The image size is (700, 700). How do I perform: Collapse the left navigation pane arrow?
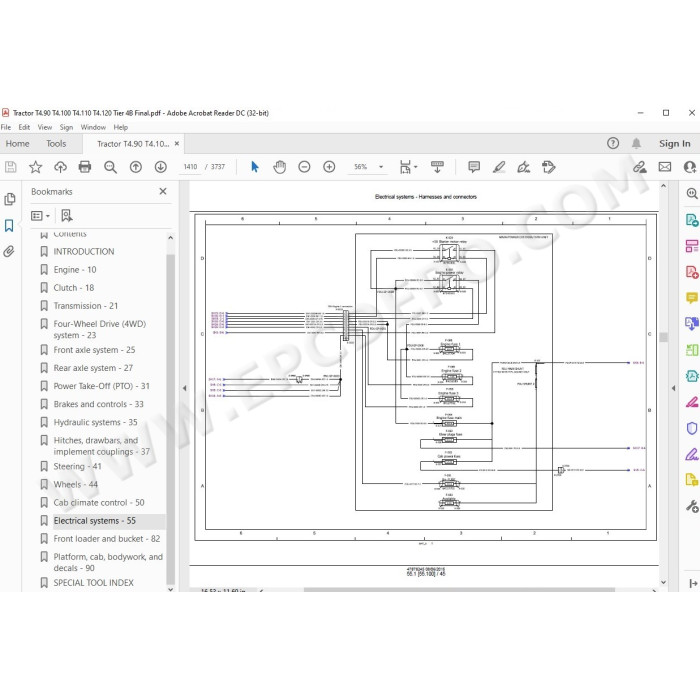(x=184, y=388)
